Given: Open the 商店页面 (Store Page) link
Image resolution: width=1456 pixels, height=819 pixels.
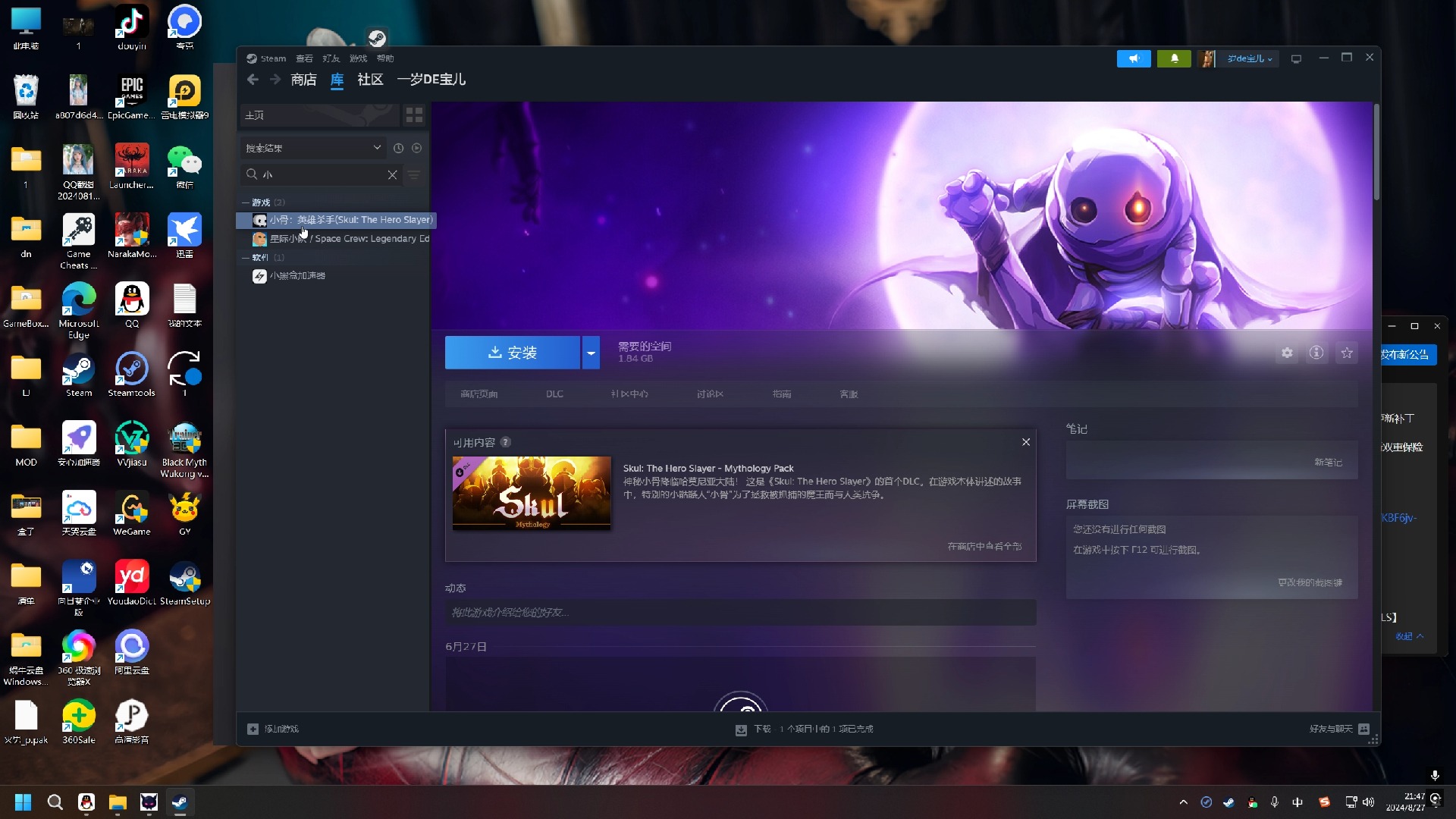Looking at the screenshot, I should (479, 394).
